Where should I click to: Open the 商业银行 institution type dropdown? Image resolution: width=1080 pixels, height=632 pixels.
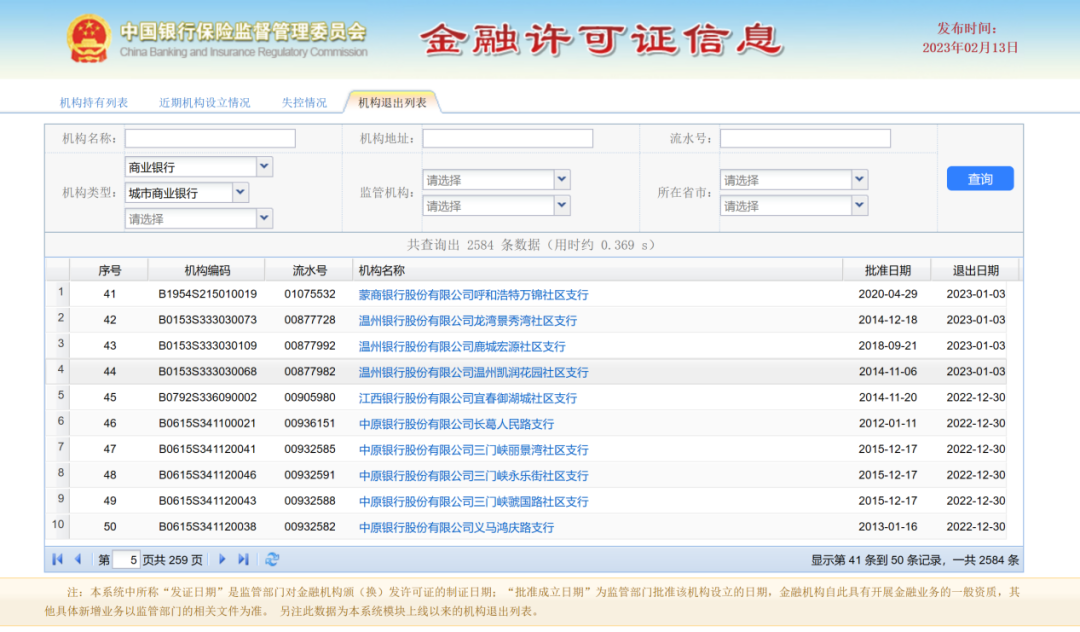263,166
